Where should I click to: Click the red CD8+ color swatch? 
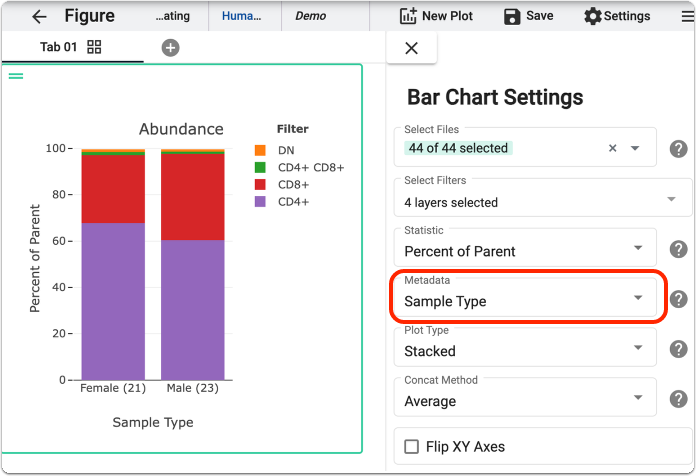(260, 185)
